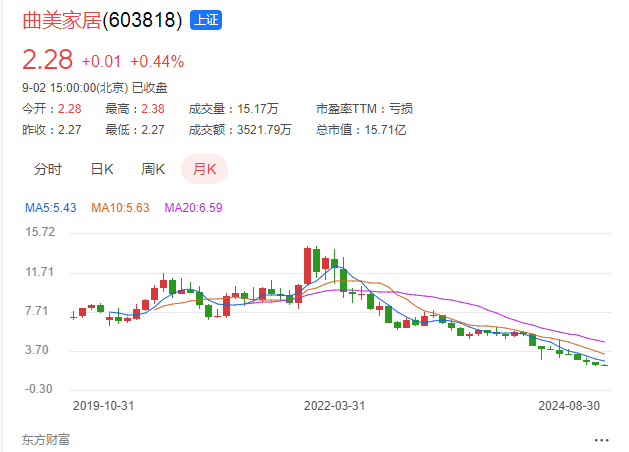Click the 上证 exchange badge
The height and width of the screenshot is (452, 629).
pyautogui.click(x=206, y=20)
